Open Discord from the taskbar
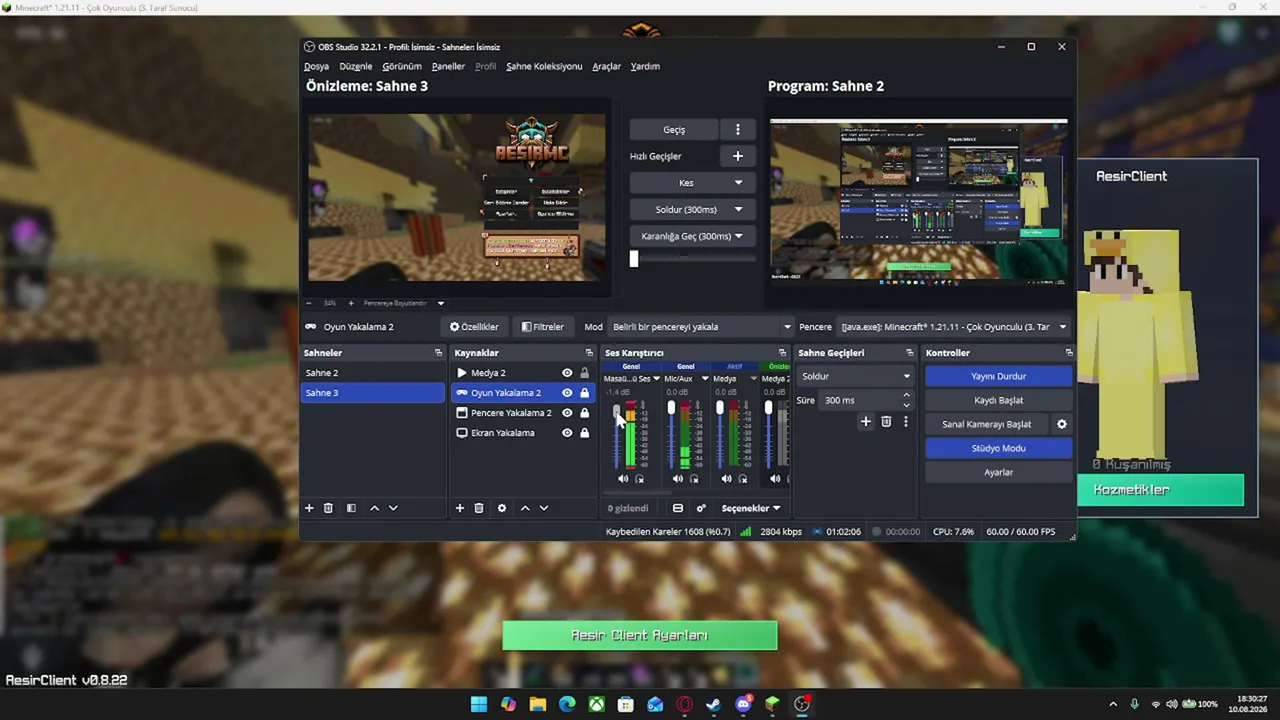1280x720 pixels. [x=743, y=704]
